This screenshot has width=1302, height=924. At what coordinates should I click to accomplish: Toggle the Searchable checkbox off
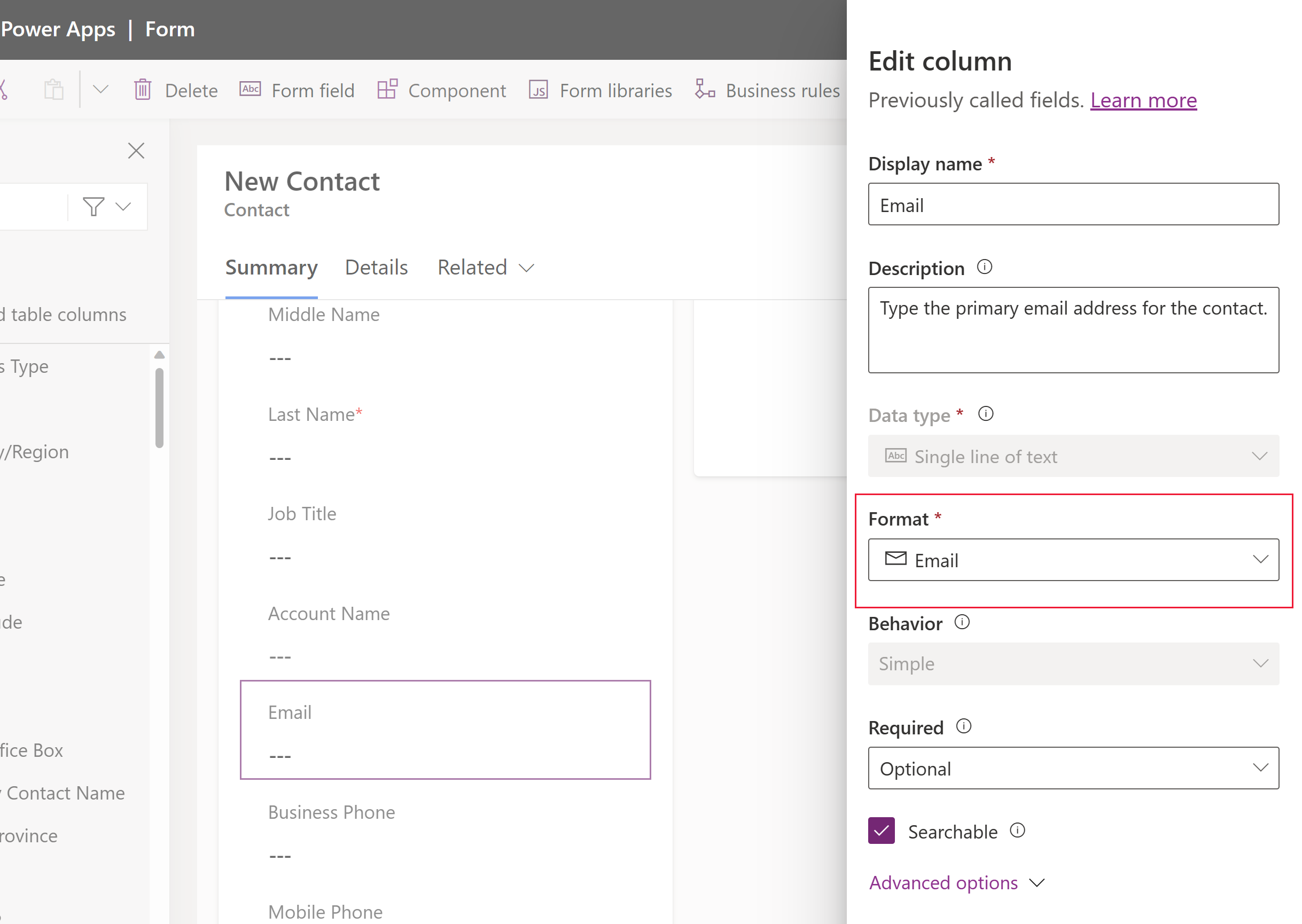[x=881, y=832]
